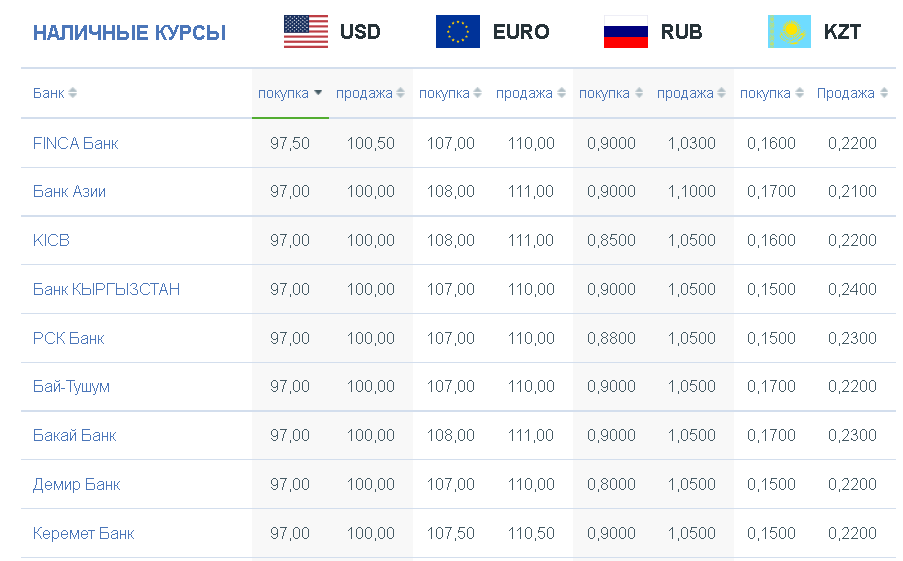Sort by EURO покупка column

450,93
